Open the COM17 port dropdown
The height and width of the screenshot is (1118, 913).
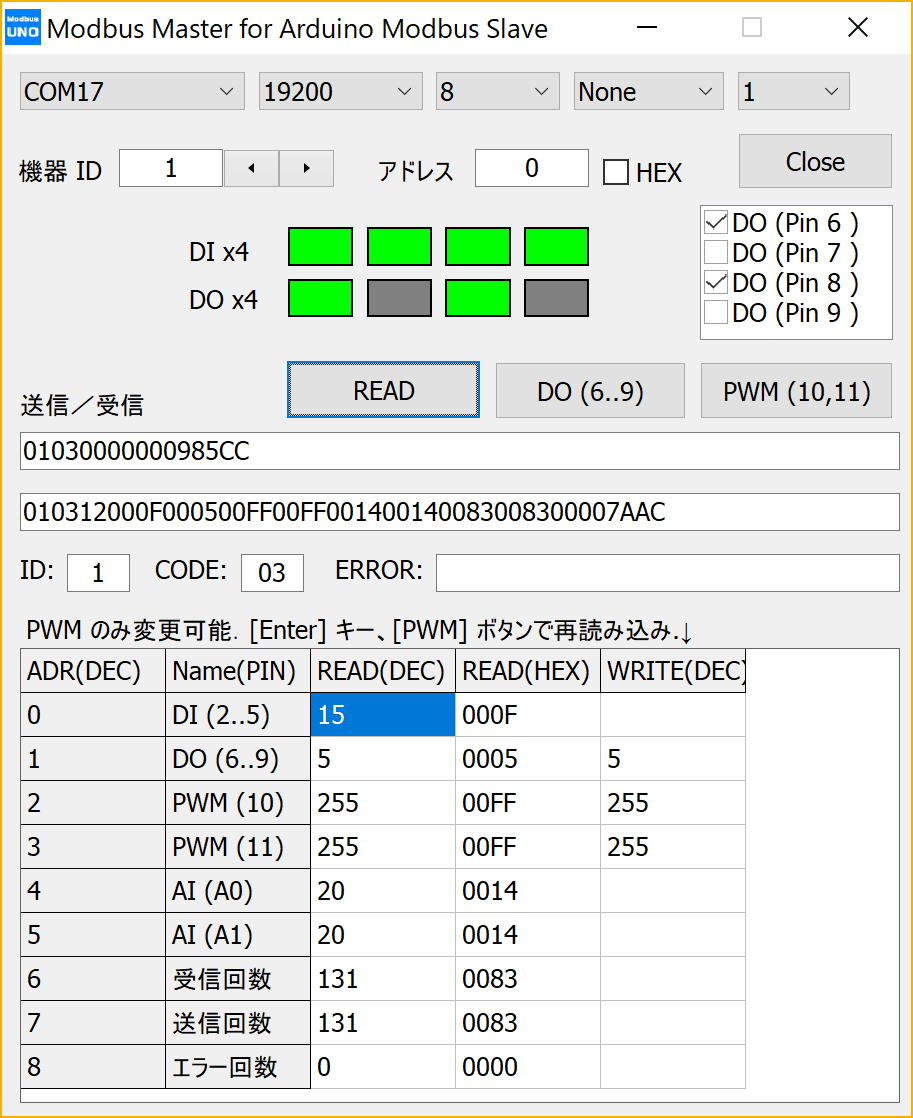(x=132, y=91)
